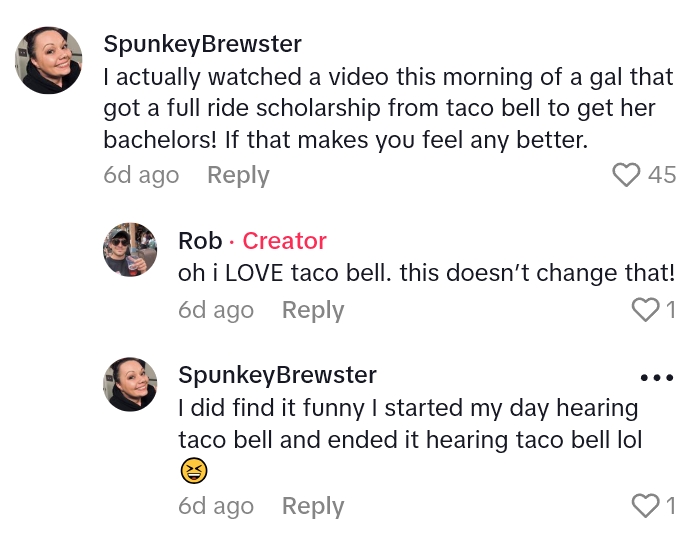Click the pink Creator badge
The height and width of the screenshot is (541, 682).
click(285, 241)
